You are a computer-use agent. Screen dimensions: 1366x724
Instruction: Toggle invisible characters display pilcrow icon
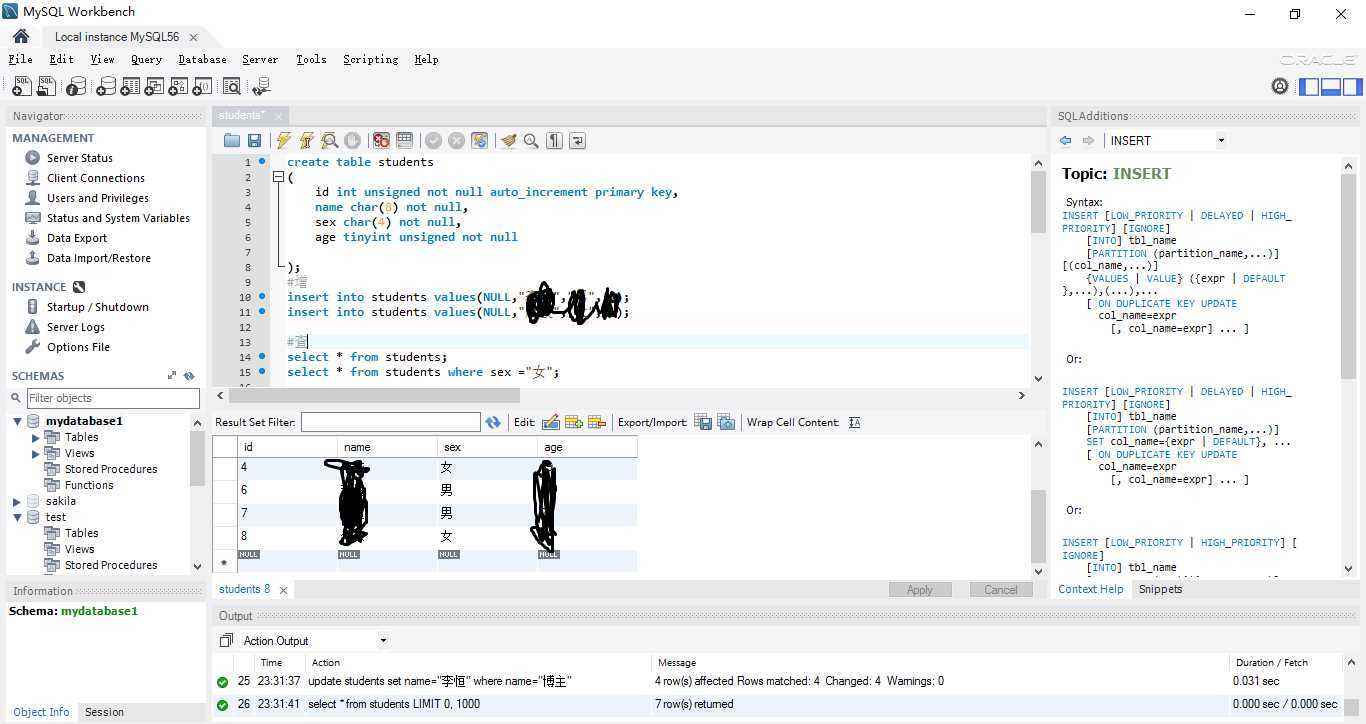point(554,141)
